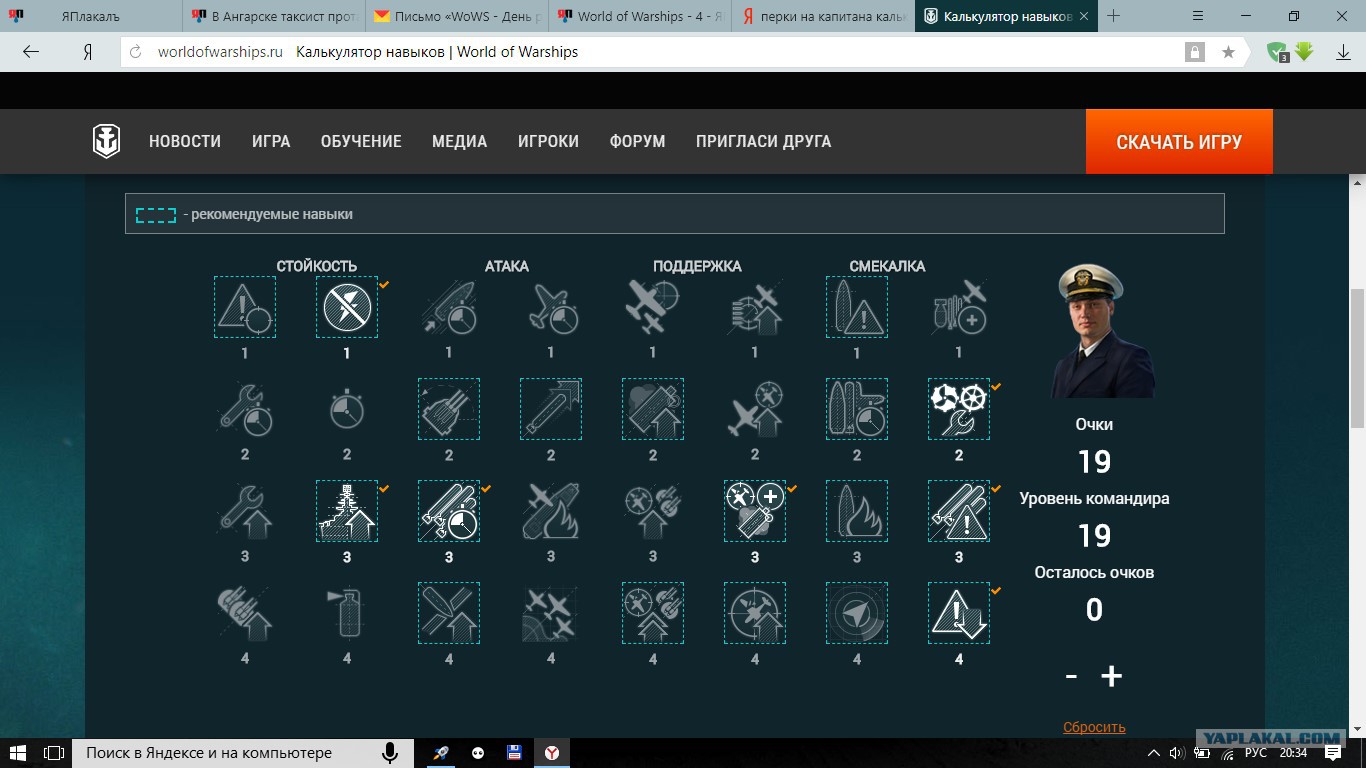Select the fire extinguisher tier 4 skill
This screenshot has width=1366, height=768.
point(347,613)
